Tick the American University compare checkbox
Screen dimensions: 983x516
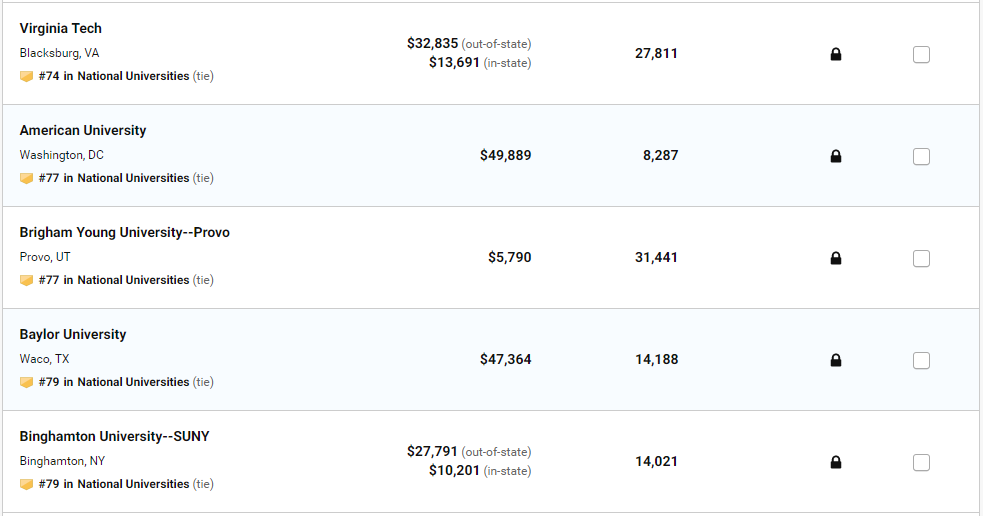click(921, 156)
